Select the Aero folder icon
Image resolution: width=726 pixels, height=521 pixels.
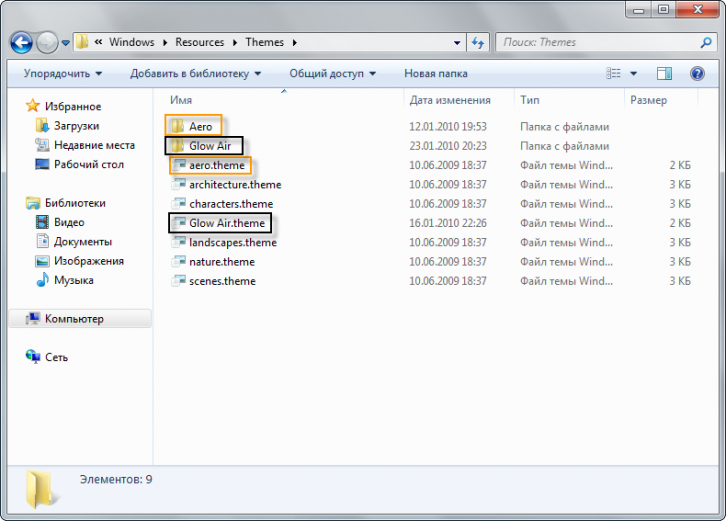point(177,127)
